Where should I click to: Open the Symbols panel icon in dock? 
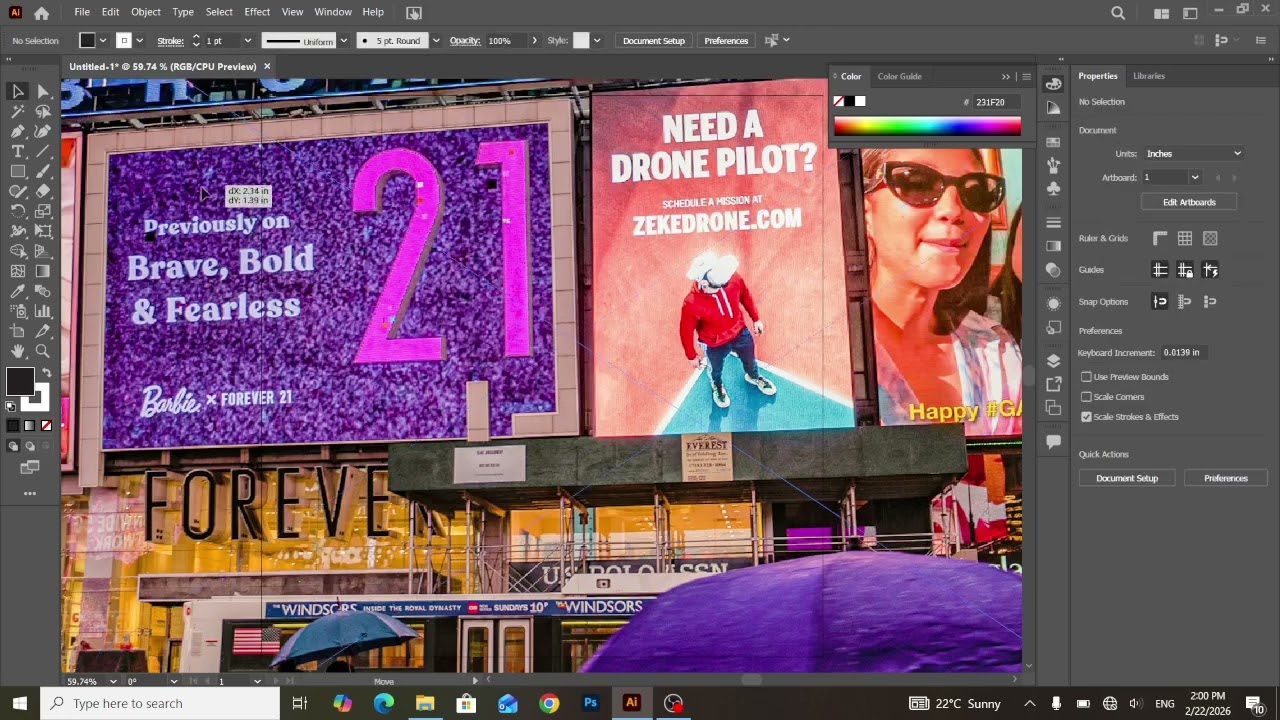1053,188
